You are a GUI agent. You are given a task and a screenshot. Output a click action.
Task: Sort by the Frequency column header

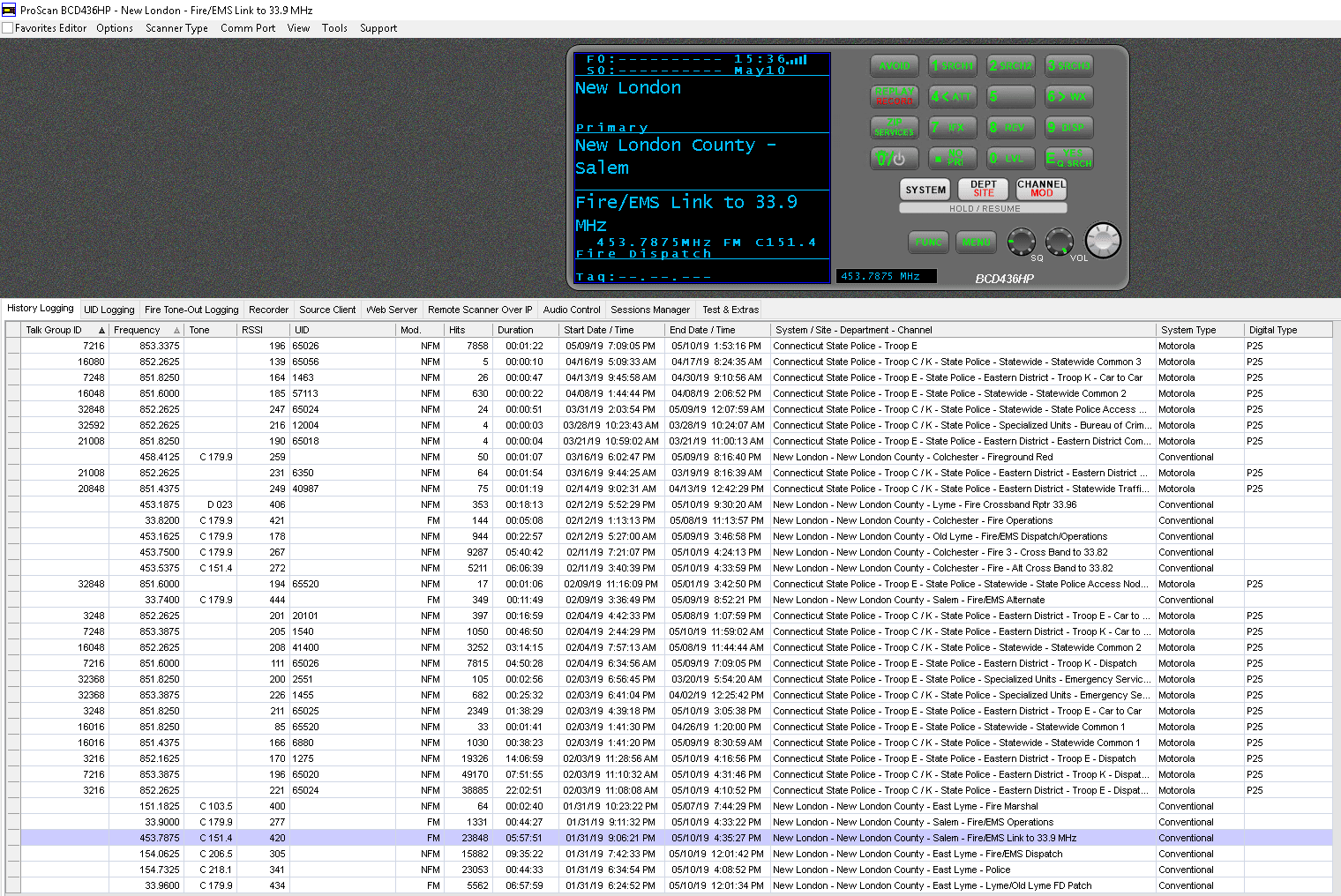point(146,330)
